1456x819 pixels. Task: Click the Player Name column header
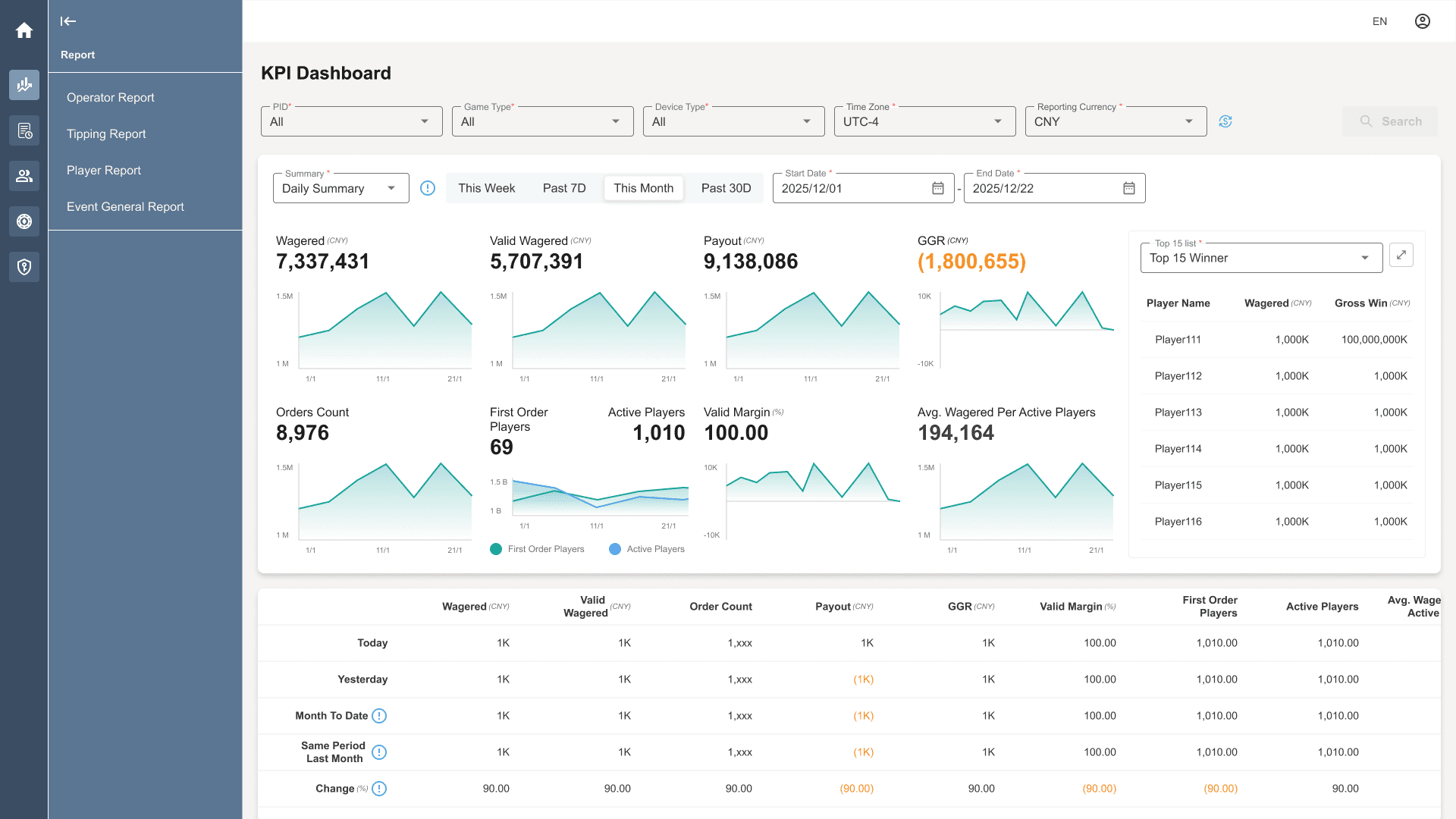coord(1178,303)
